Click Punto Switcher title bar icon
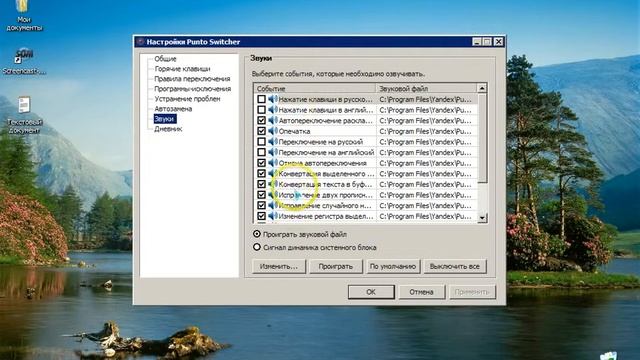This screenshot has height=360, width=640. [141, 42]
